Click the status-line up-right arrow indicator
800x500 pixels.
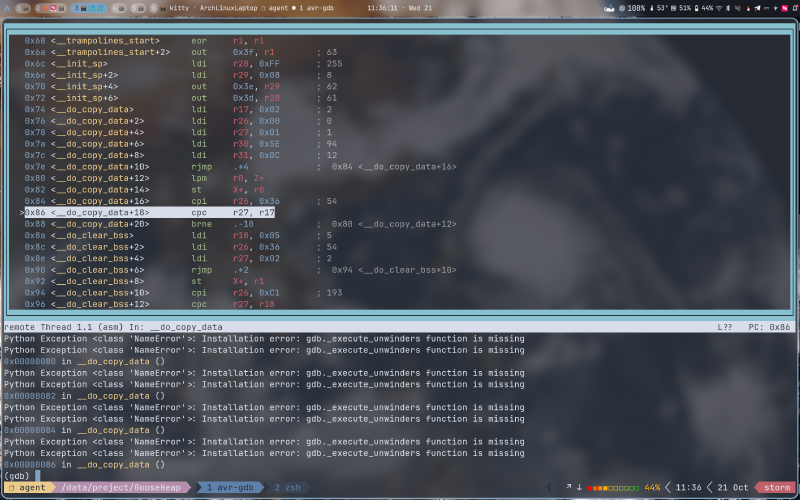pos(568,487)
